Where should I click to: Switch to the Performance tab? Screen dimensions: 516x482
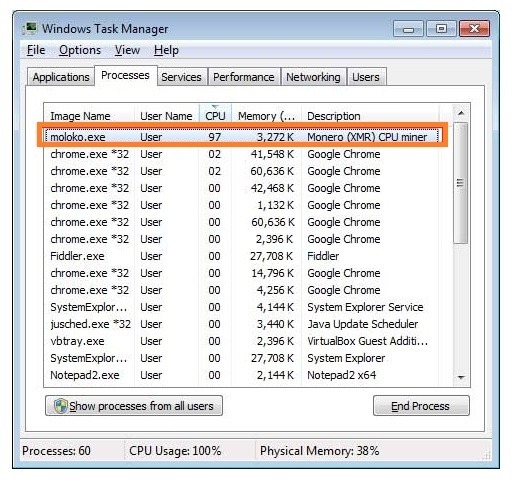244,77
